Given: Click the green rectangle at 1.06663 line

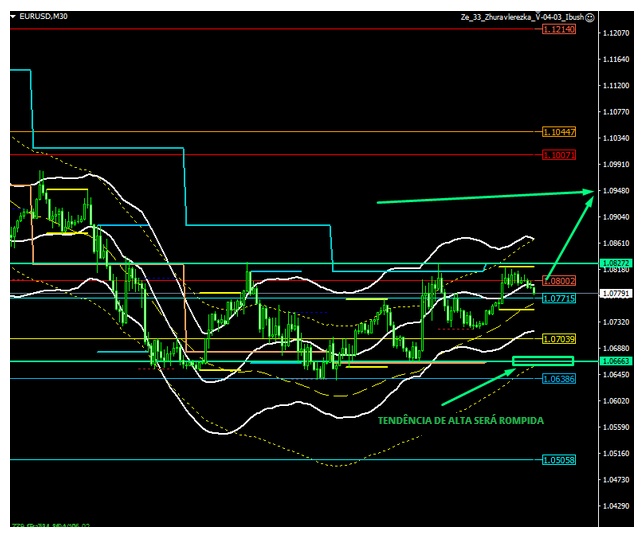Looking at the screenshot, I should coord(542,360).
